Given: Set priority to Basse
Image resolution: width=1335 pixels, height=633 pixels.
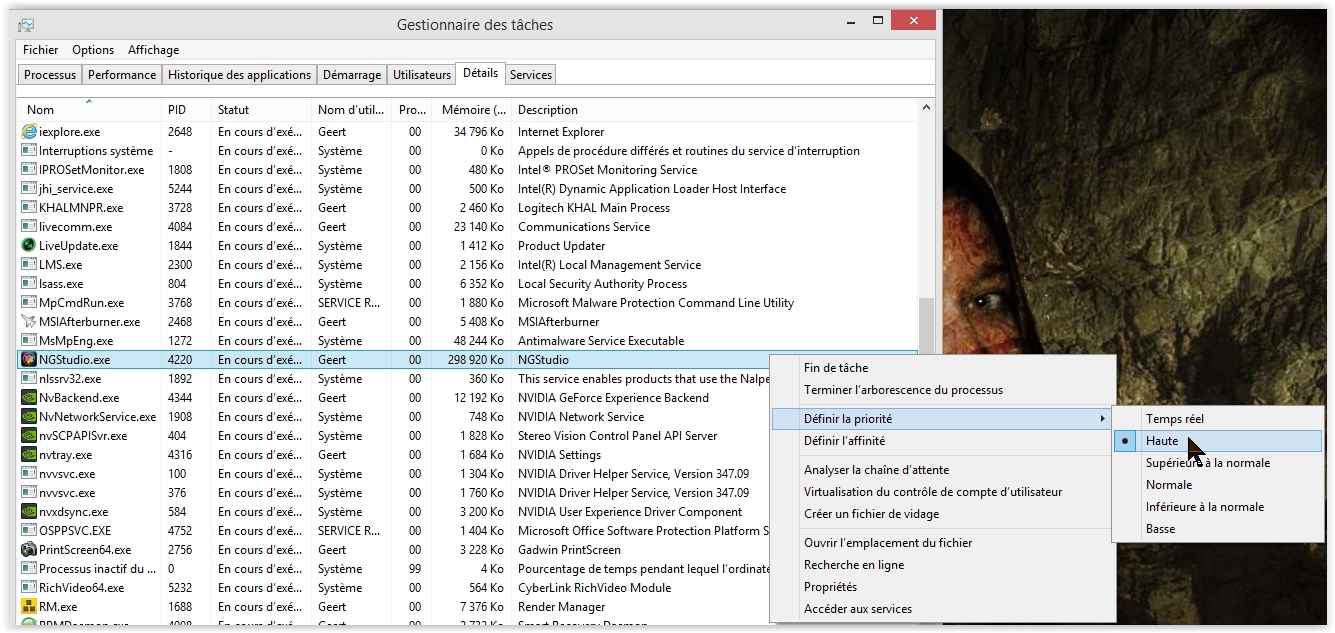Looking at the screenshot, I should coord(1218,529).
